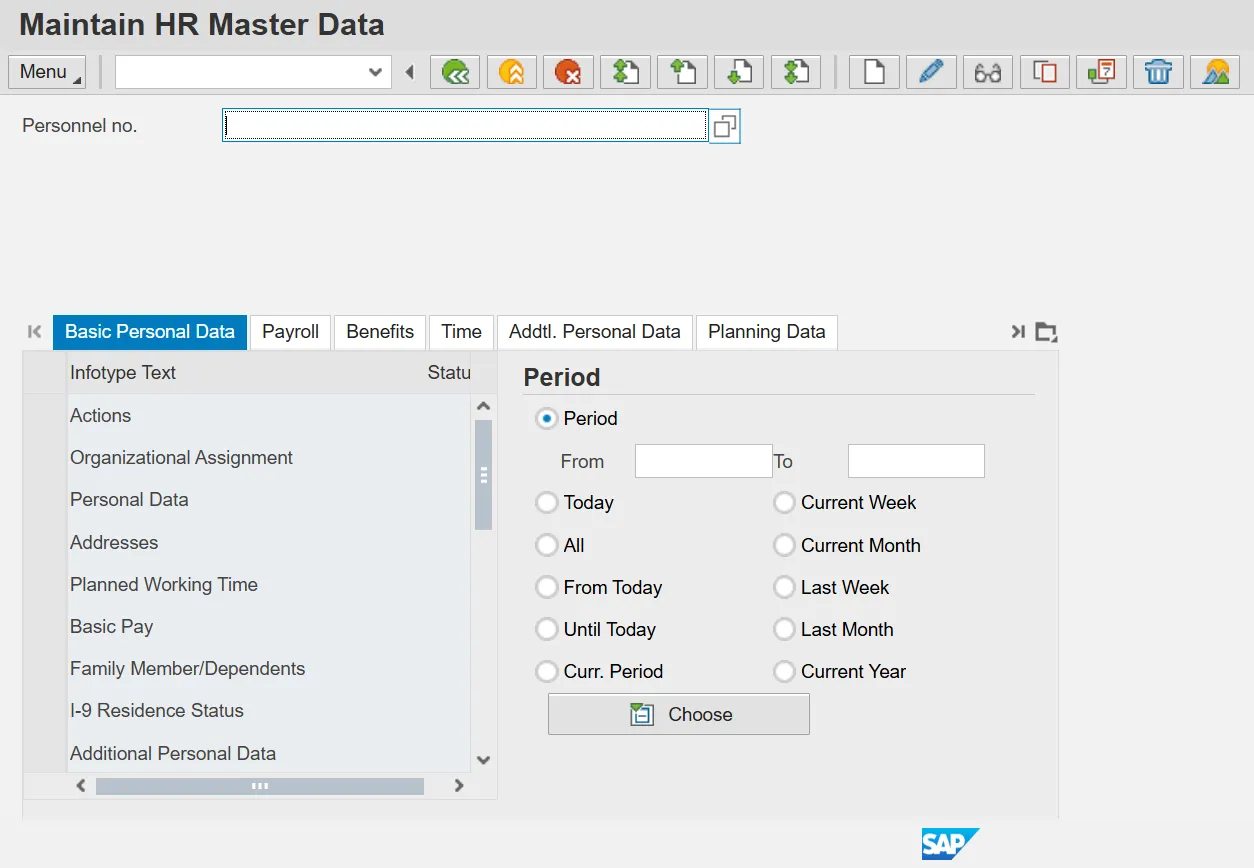
Task: Open the command field dropdown
Action: tap(375, 72)
